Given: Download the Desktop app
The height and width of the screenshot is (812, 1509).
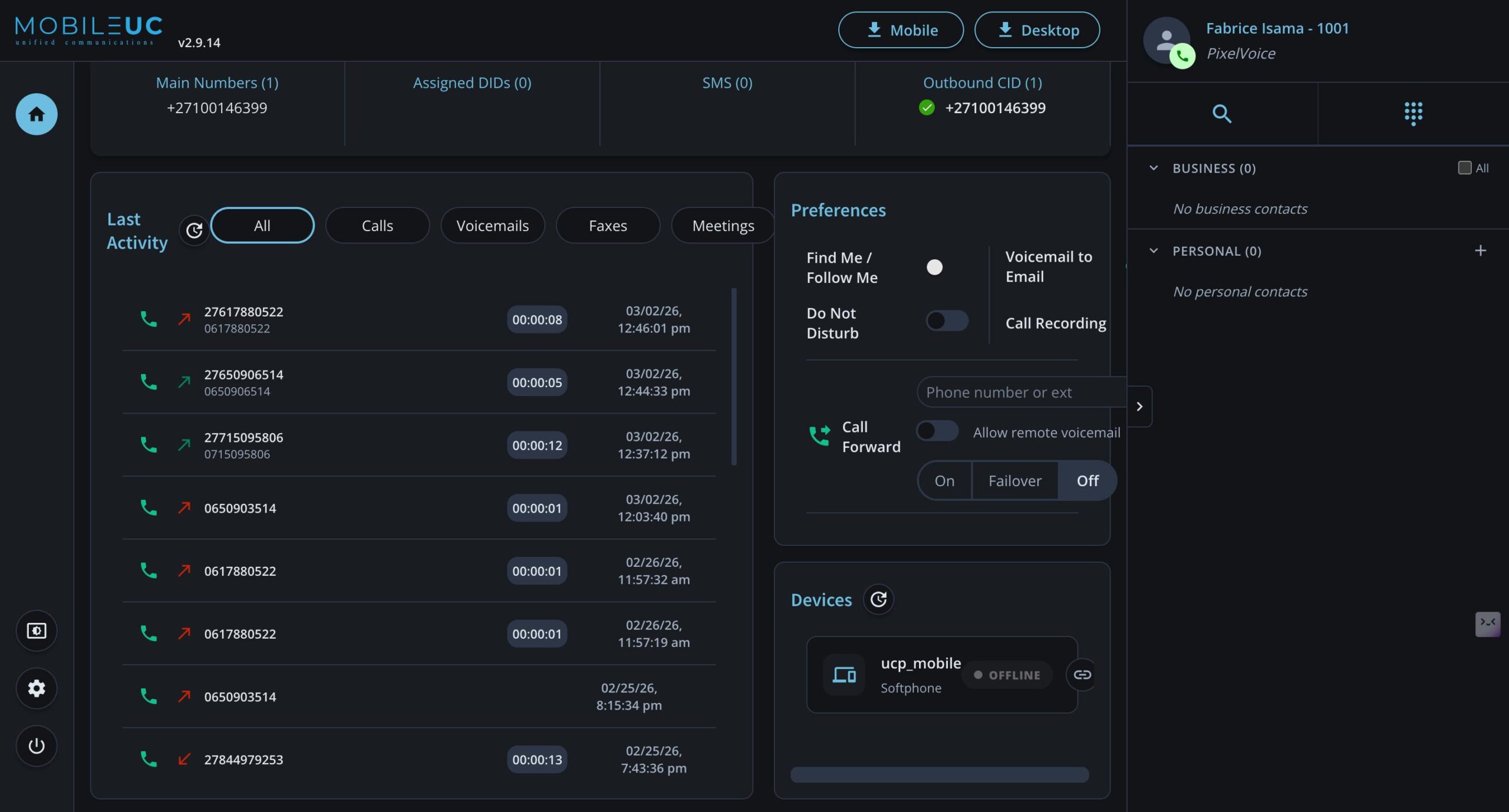Looking at the screenshot, I should tap(1037, 30).
